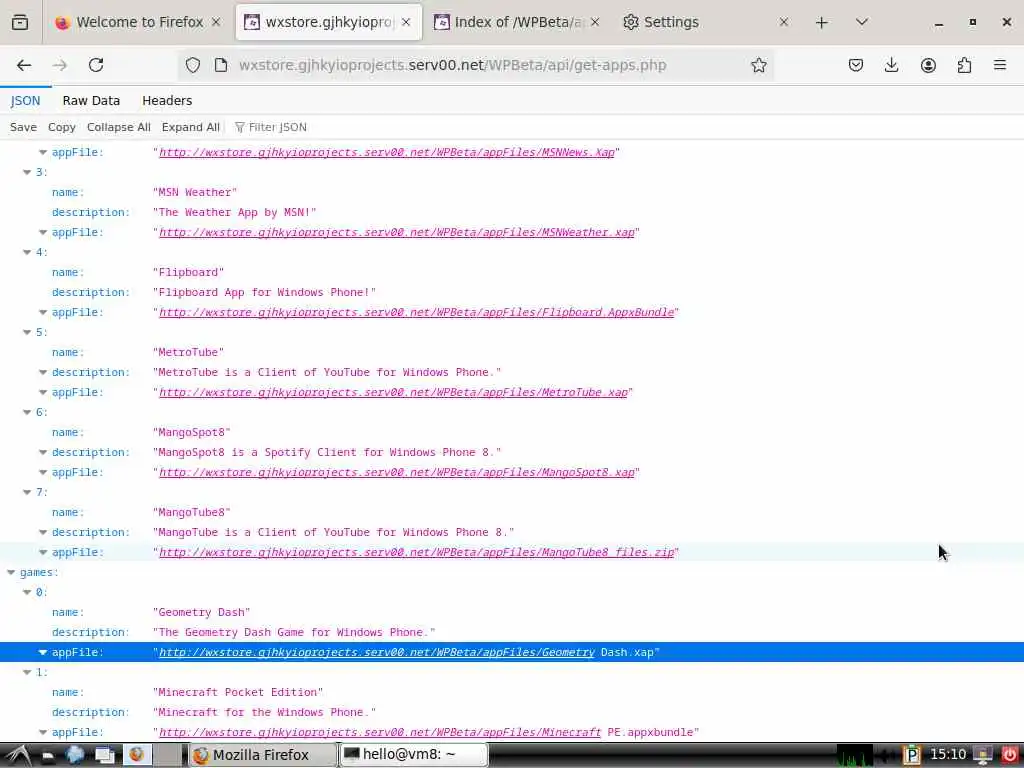Screen dimensions: 1024x768
Task: Switch to Mozilla Firefox taskbar window
Action: point(262,755)
